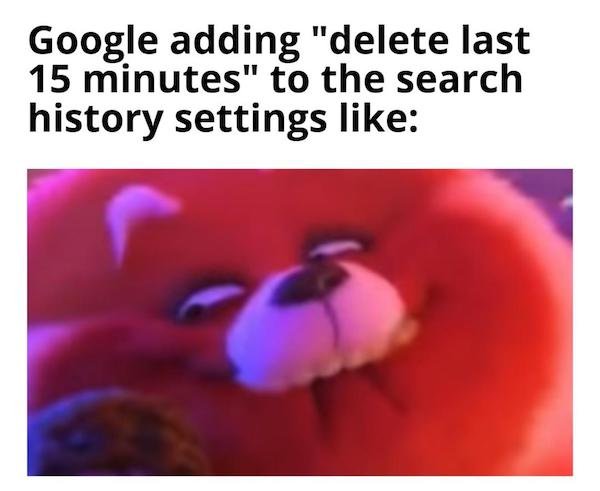Click the word "adding" in the caption
Viewport: 600px width, 491px height.
point(235,41)
